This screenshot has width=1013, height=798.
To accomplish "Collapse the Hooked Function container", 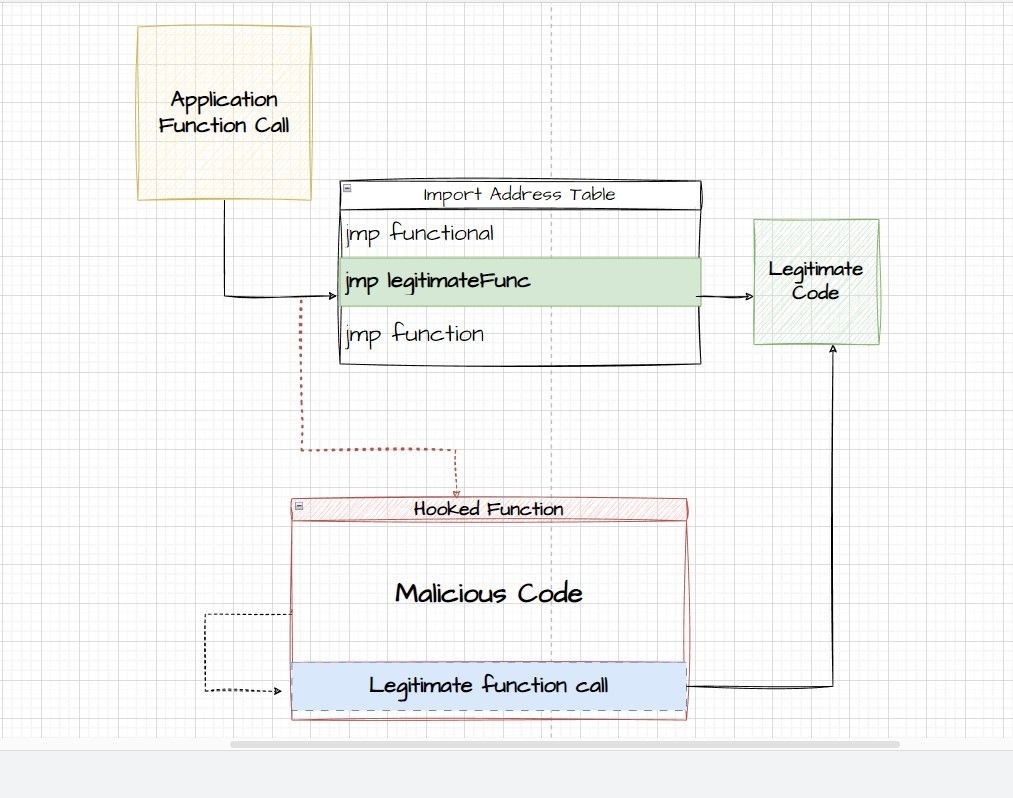I will [298, 506].
